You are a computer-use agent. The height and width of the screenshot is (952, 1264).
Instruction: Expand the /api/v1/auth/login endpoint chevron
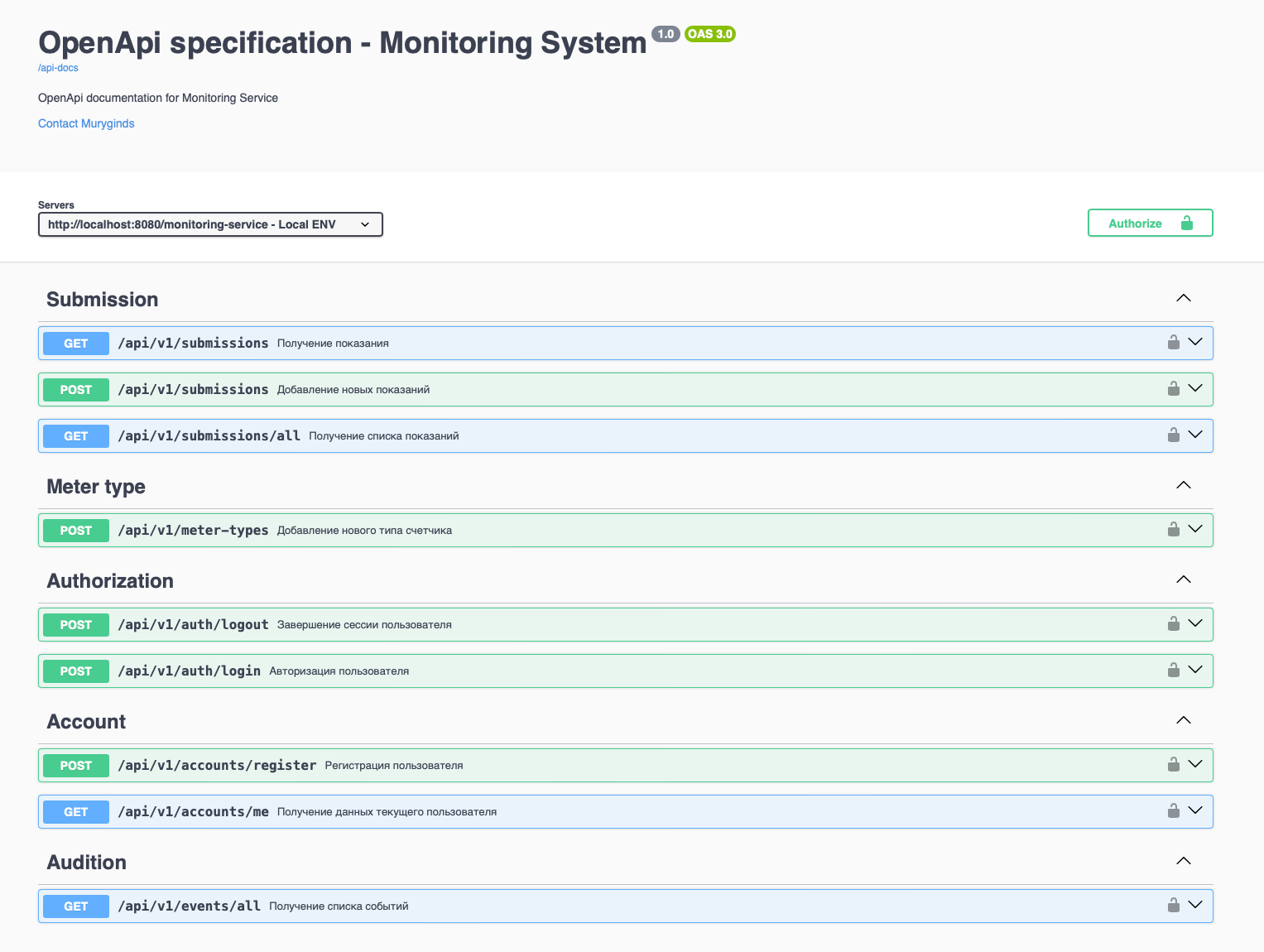point(1195,670)
